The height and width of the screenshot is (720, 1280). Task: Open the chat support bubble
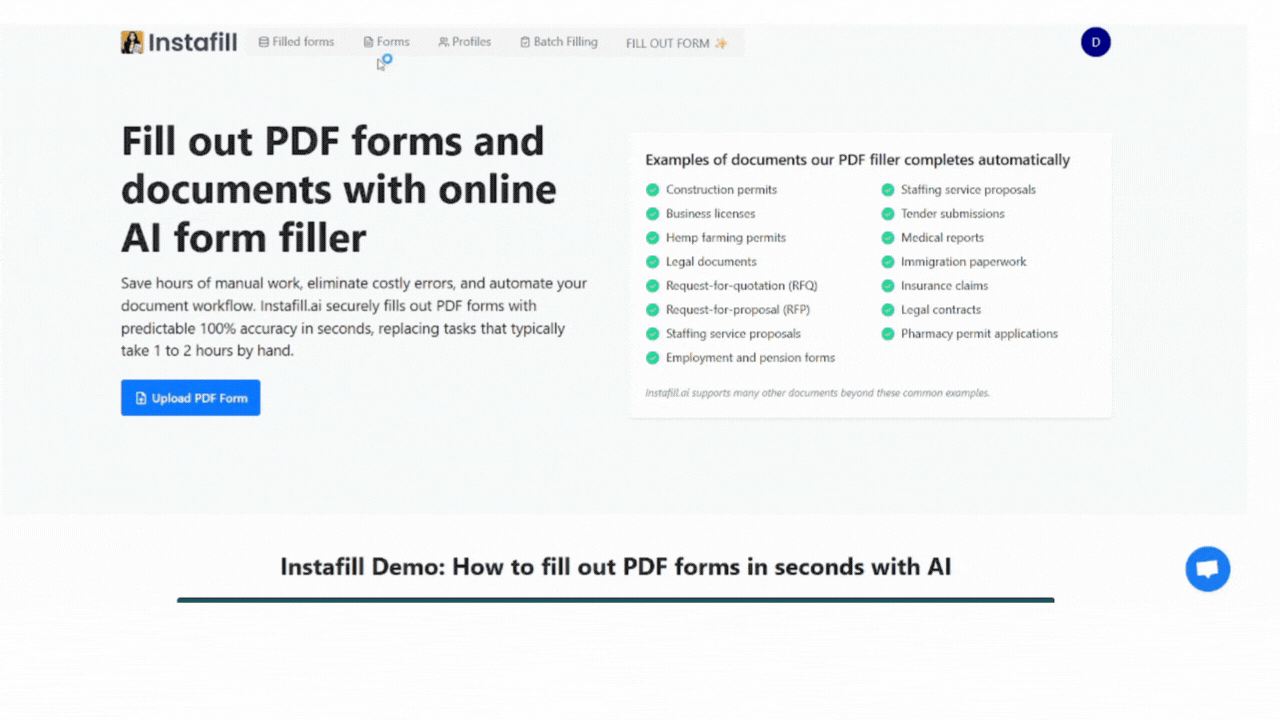tap(1207, 568)
